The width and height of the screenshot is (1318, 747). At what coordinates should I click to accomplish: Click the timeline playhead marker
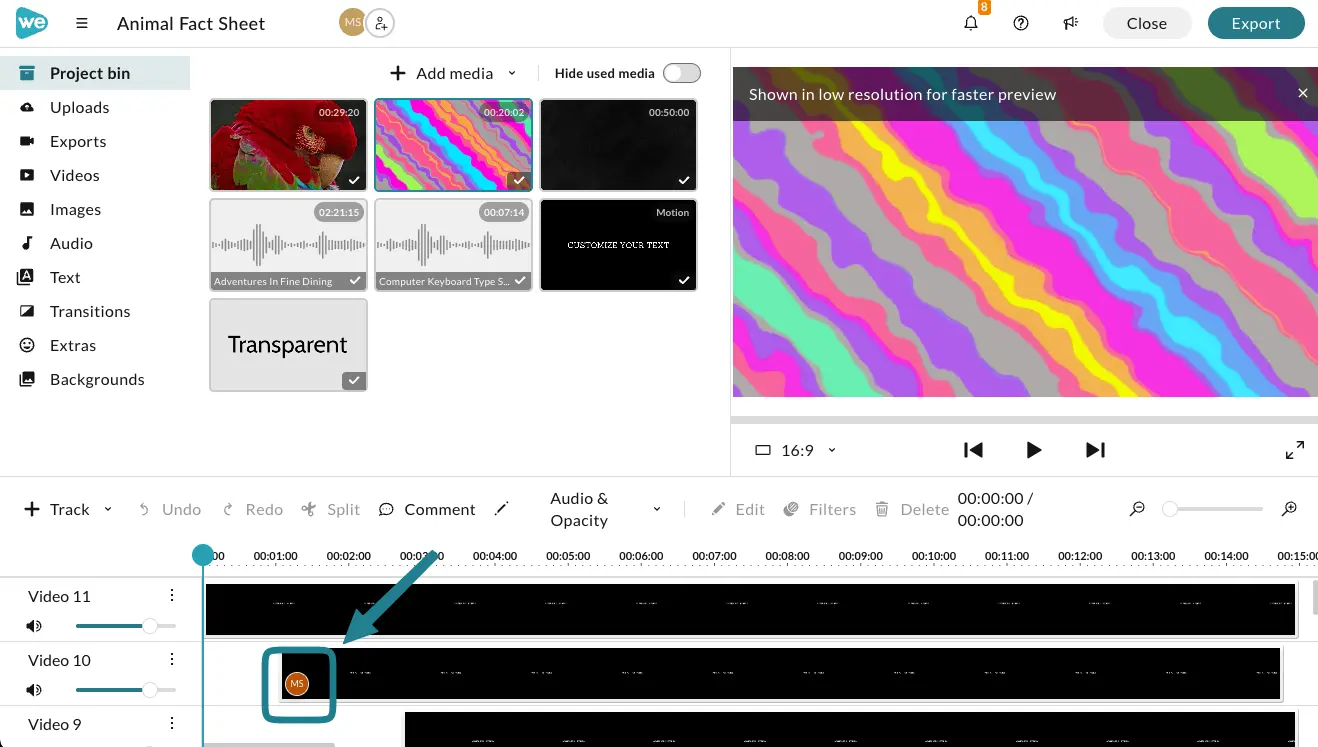click(x=203, y=554)
